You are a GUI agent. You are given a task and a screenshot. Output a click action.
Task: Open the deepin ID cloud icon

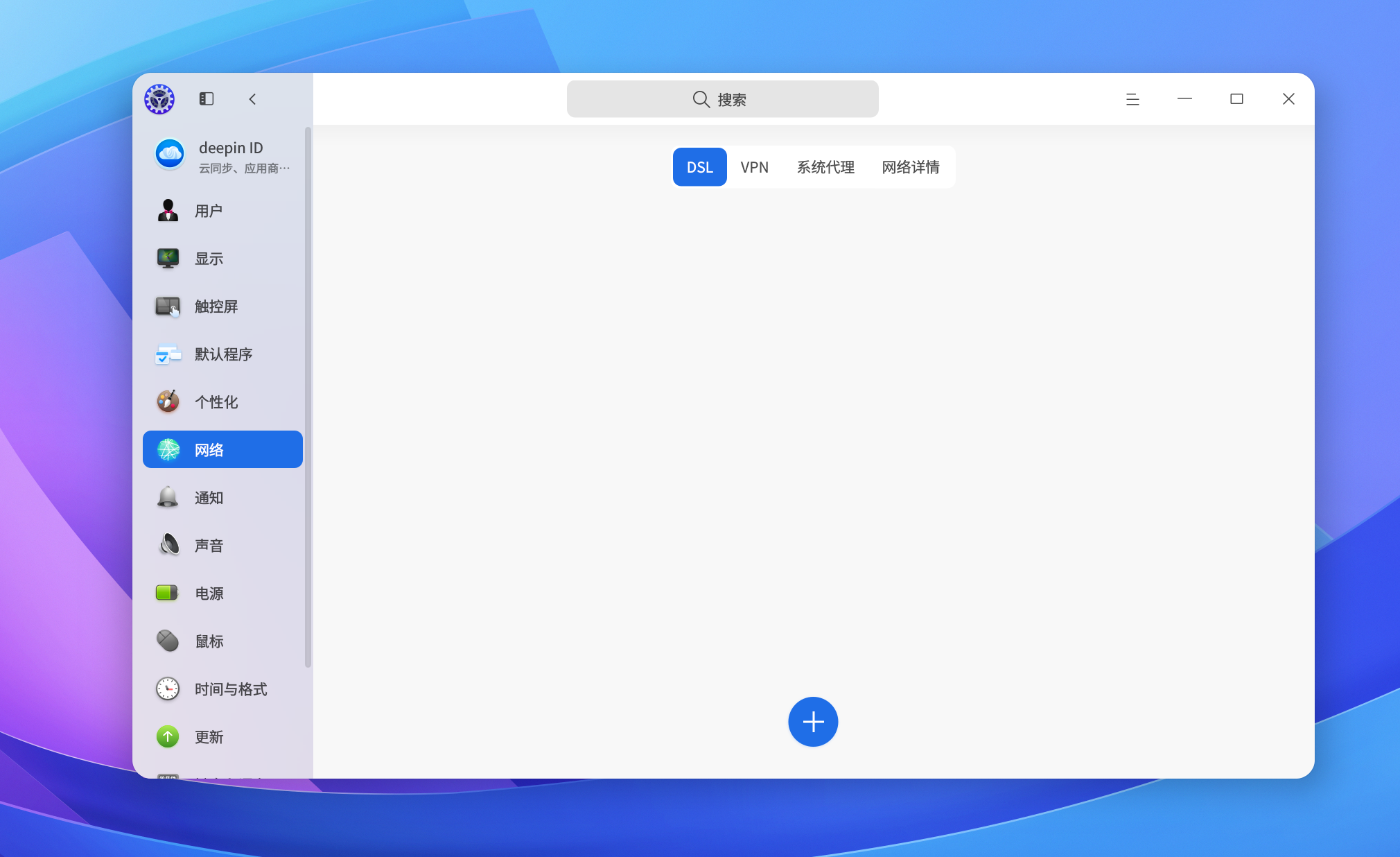[x=170, y=154]
